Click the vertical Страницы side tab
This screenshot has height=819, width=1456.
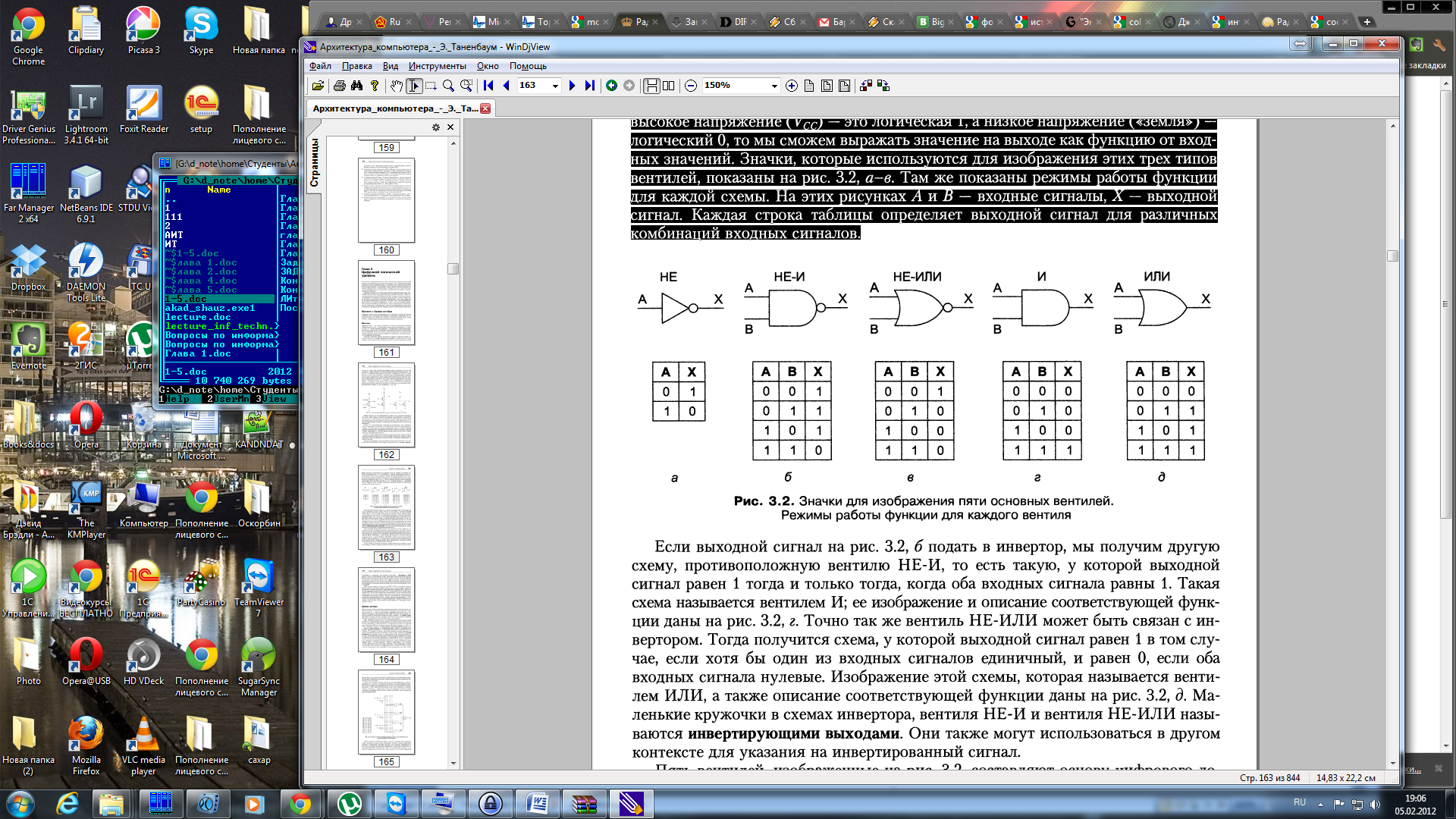[x=314, y=163]
